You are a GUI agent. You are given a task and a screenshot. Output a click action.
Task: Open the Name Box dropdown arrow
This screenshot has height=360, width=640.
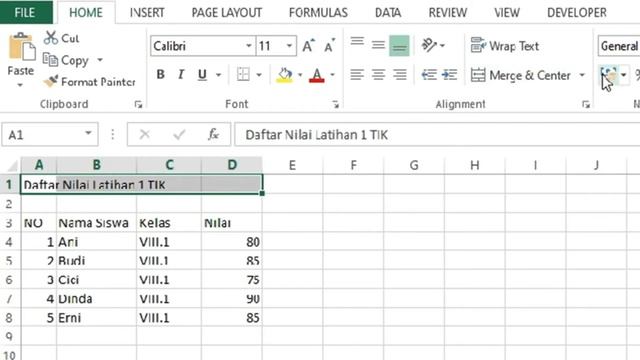coord(88,133)
